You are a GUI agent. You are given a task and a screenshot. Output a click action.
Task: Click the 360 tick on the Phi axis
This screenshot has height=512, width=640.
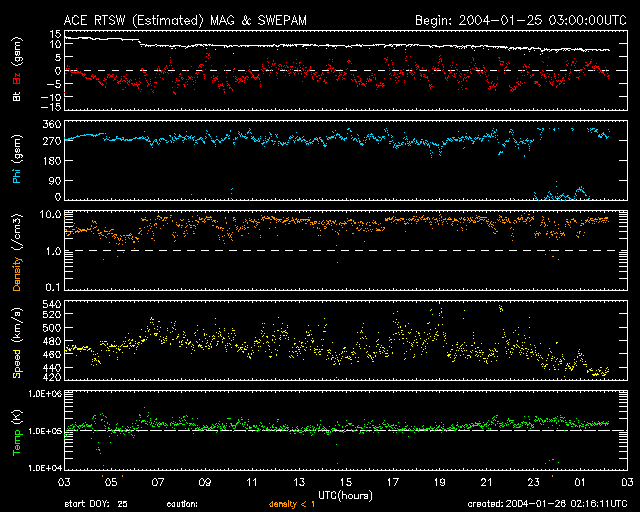point(51,124)
